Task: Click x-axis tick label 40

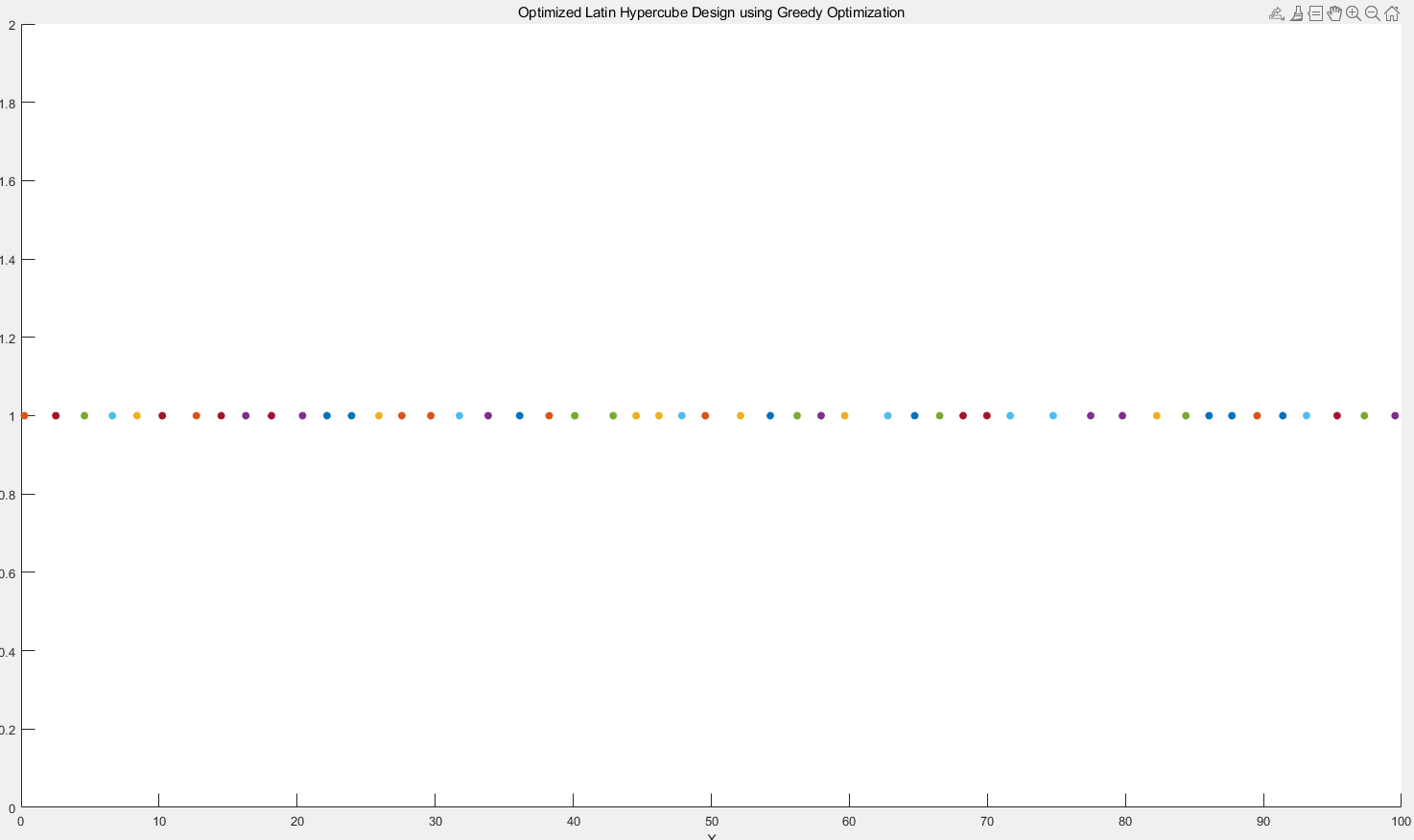Action: click(x=574, y=822)
